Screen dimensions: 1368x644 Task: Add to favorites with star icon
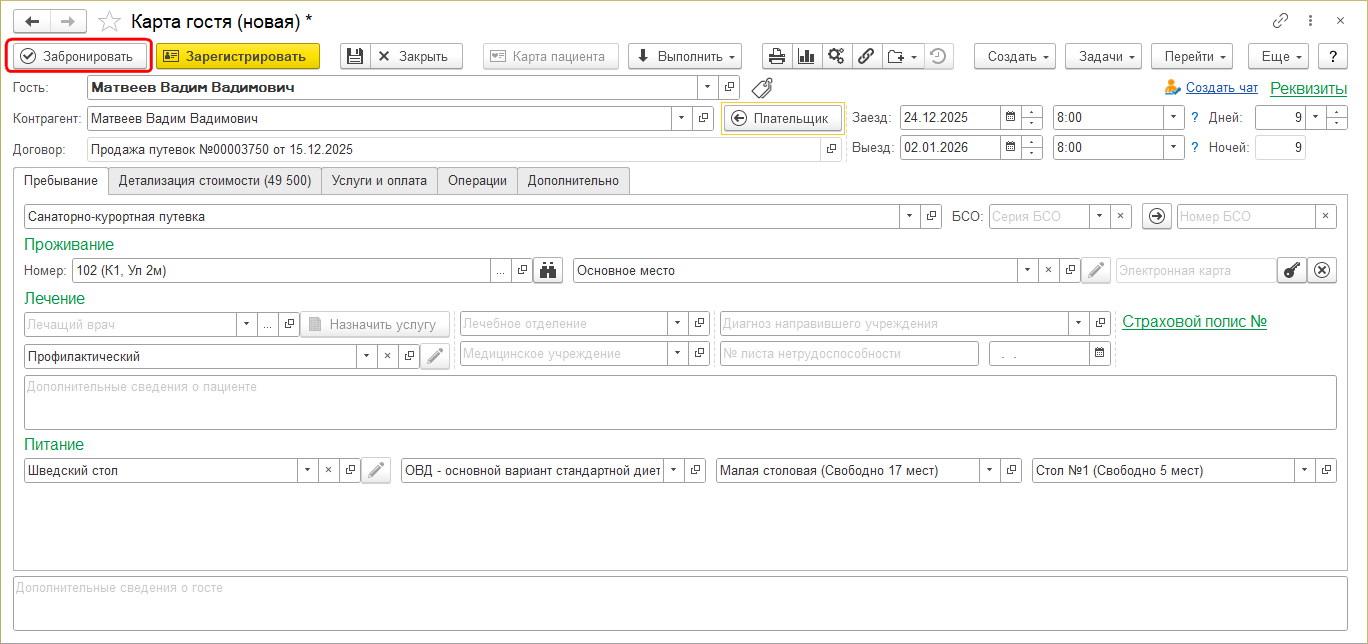point(111,21)
